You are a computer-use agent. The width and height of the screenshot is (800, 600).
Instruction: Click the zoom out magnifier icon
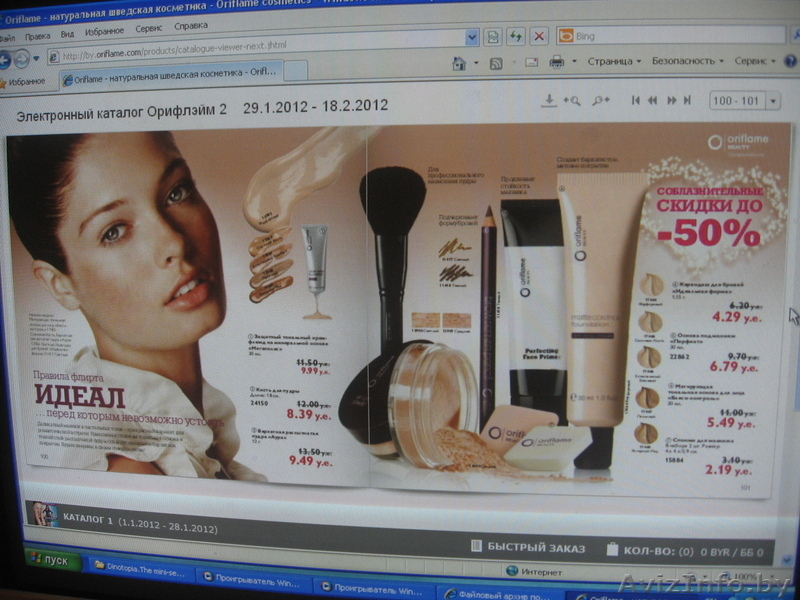coord(600,100)
